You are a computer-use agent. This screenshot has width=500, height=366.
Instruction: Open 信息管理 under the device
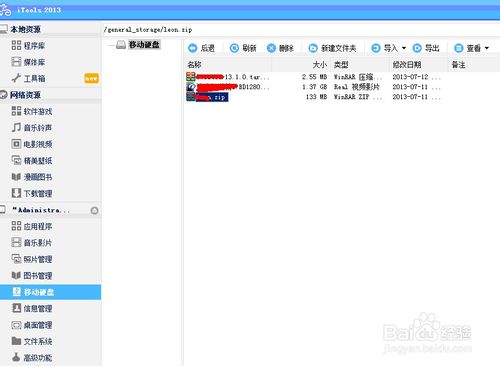pyautogui.click(x=32, y=308)
